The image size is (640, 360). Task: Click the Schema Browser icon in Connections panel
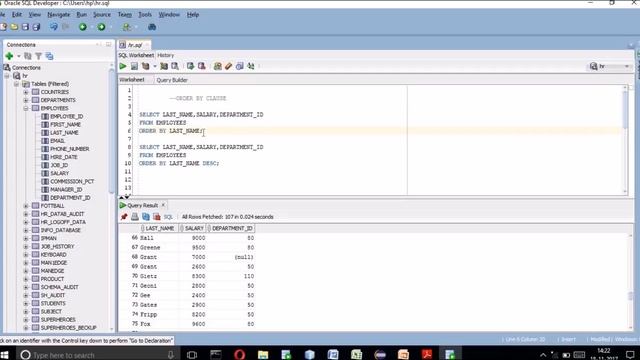pyautogui.click(x=49, y=56)
